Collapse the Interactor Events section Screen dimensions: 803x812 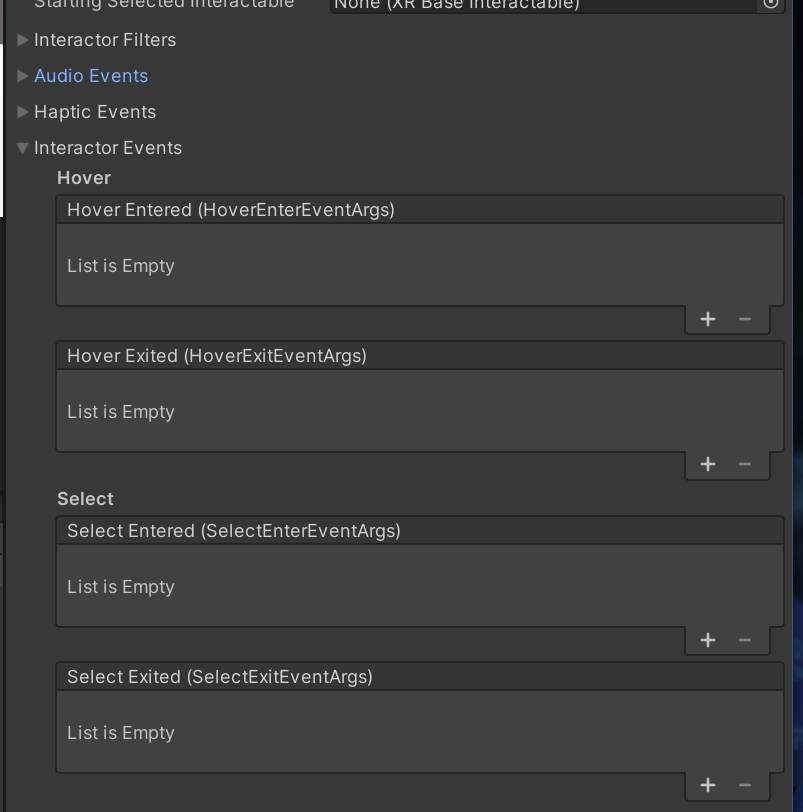(x=23, y=148)
